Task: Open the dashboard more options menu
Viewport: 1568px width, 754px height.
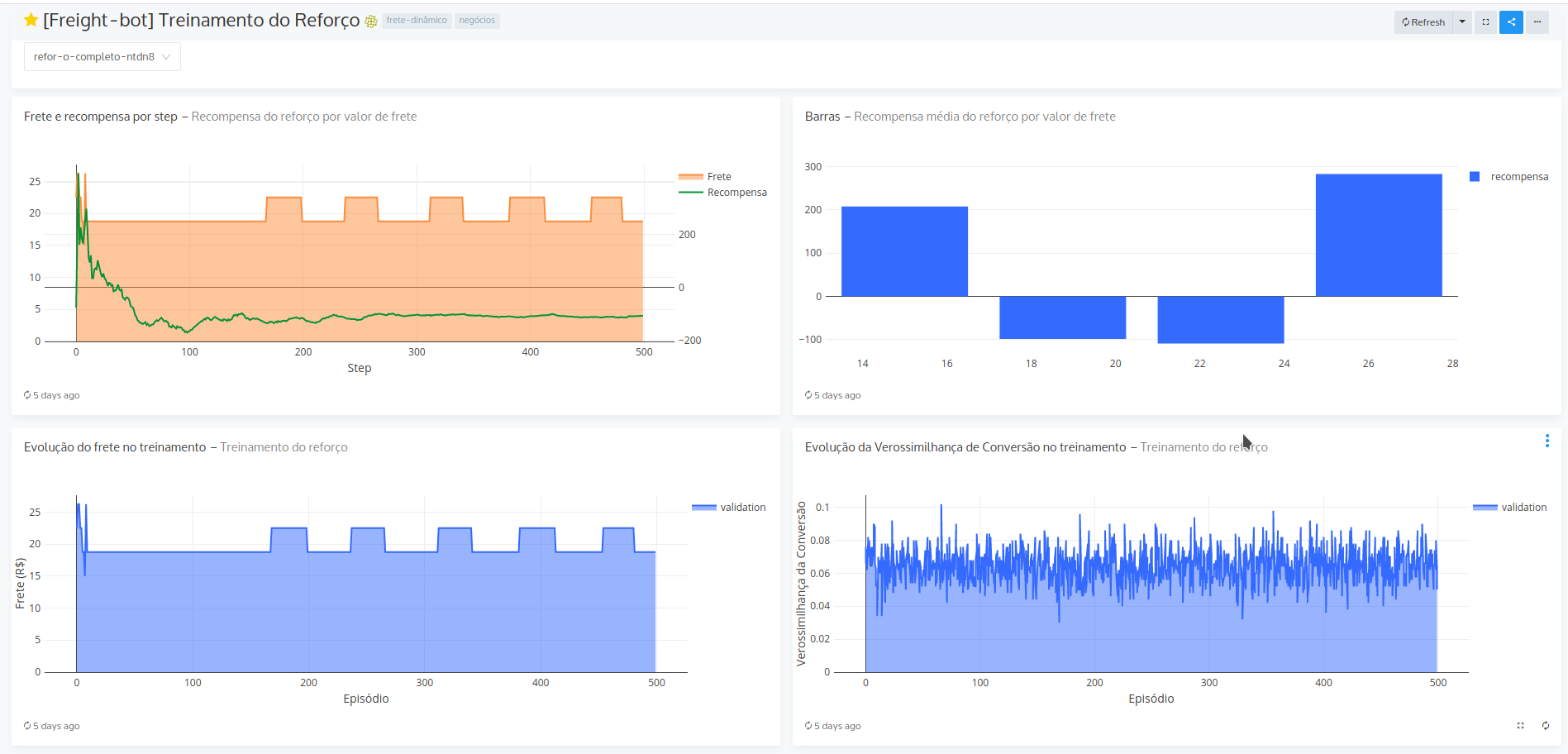Action: (1537, 22)
